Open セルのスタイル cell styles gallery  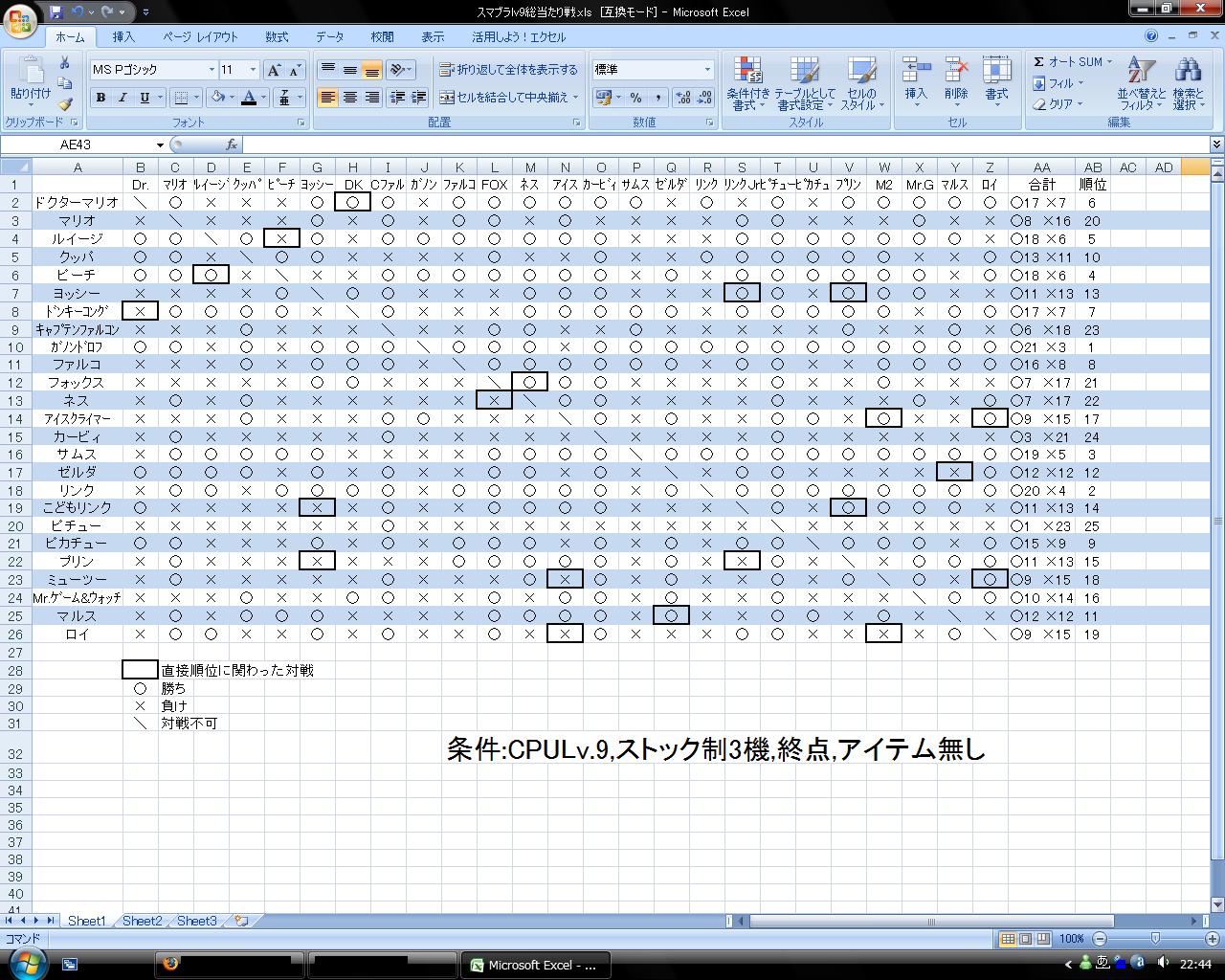pyautogui.click(x=861, y=83)
